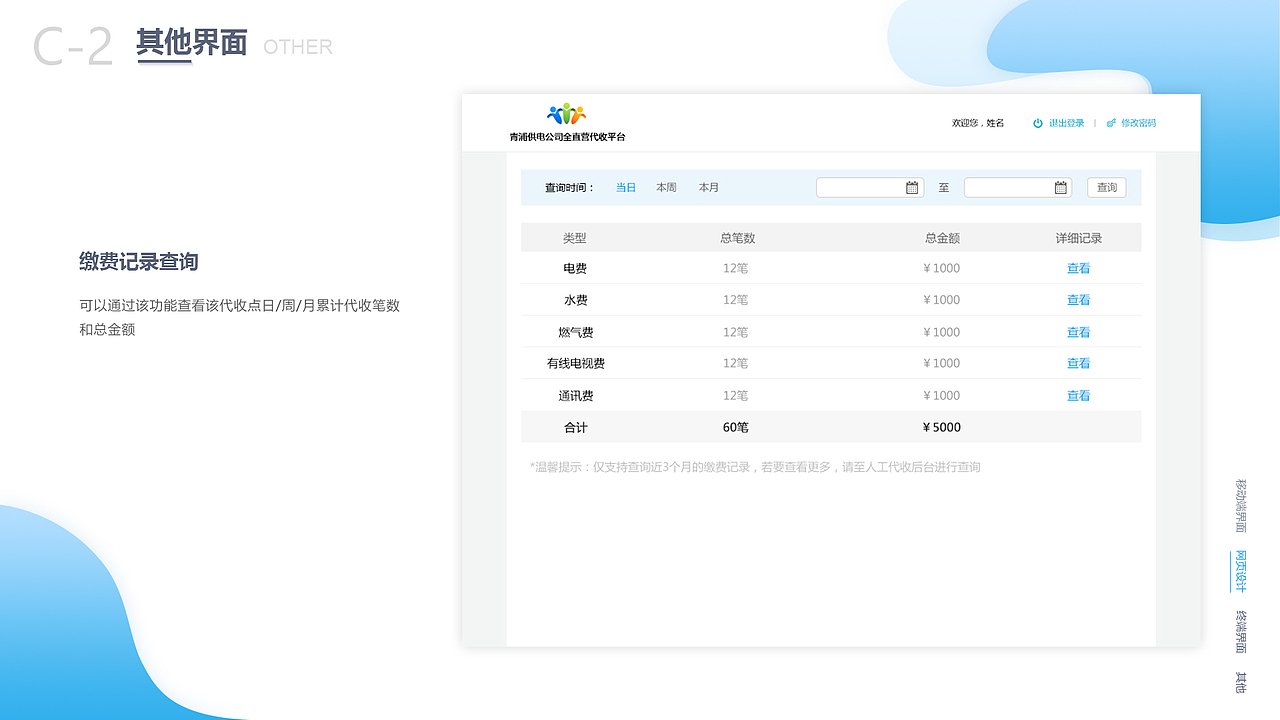1280x720 pixels.
Task: Open 查看 details for 电费 row
Action: (x=1079, y=268)
